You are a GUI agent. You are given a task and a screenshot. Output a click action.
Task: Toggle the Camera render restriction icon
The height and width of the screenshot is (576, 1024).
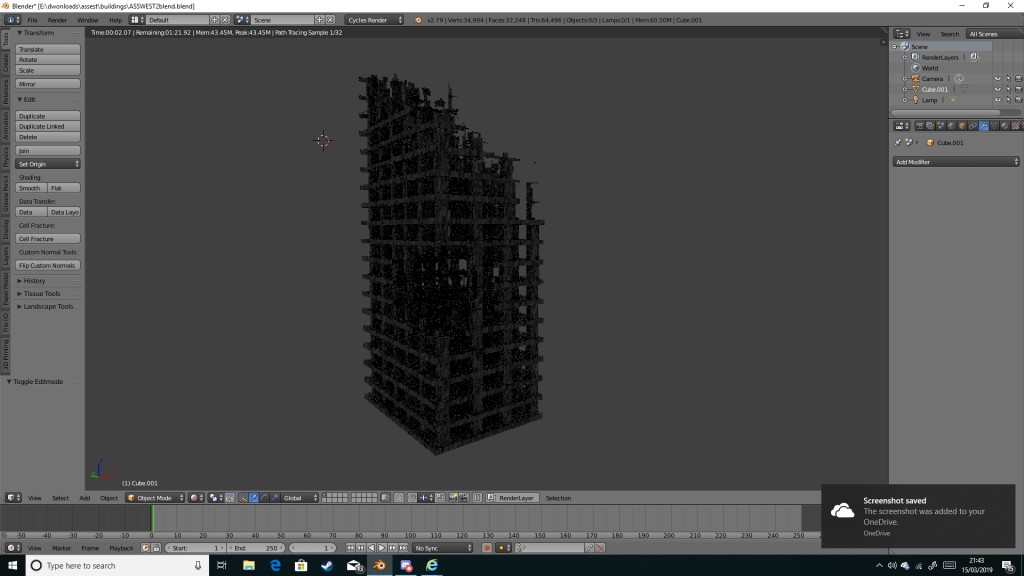[1018, 78]
